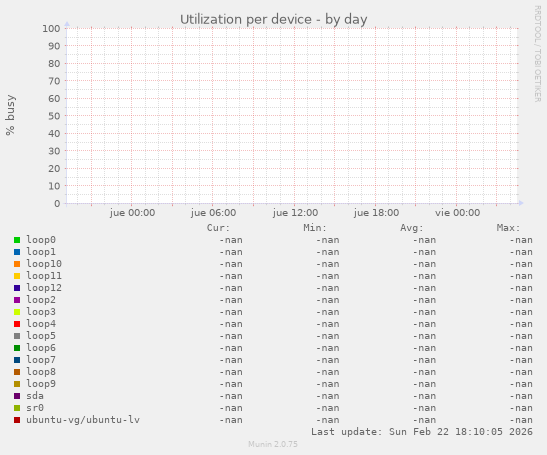The image size is (547, 455).
Task: Click the loop2 purple legend swatch
Action: [x=17, y=300]
